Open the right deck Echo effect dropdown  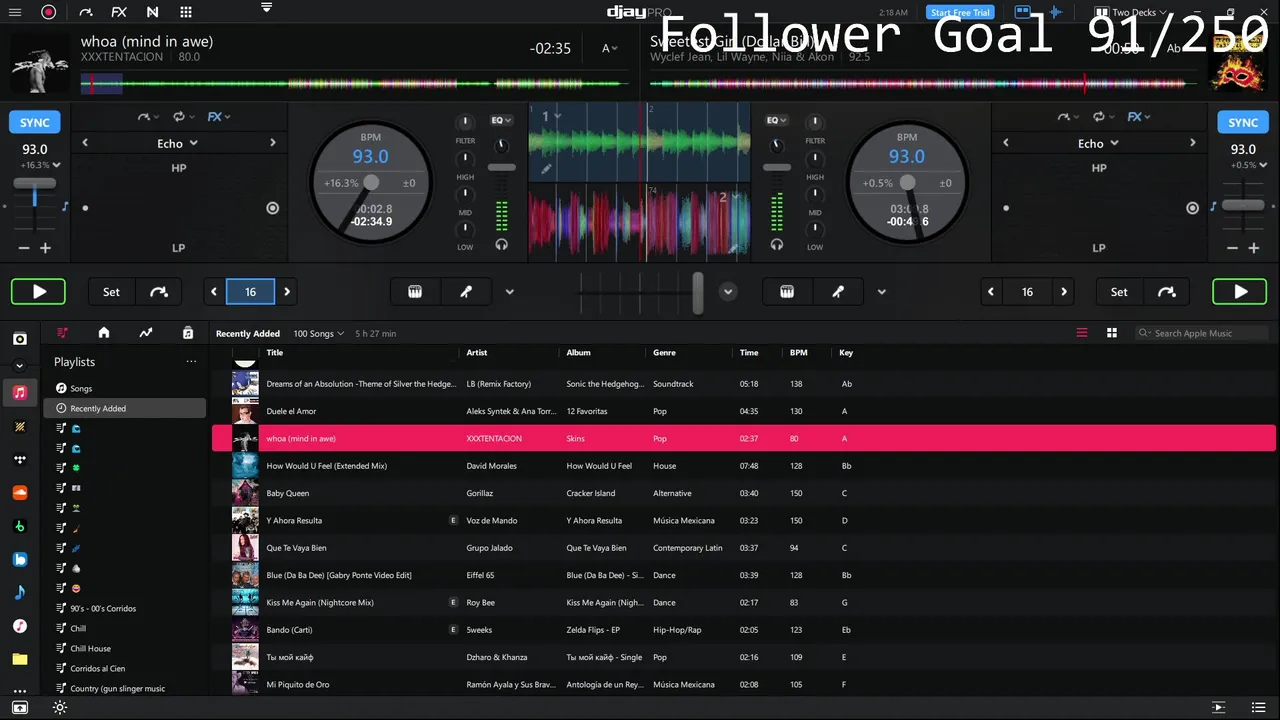pos(1098,143)
